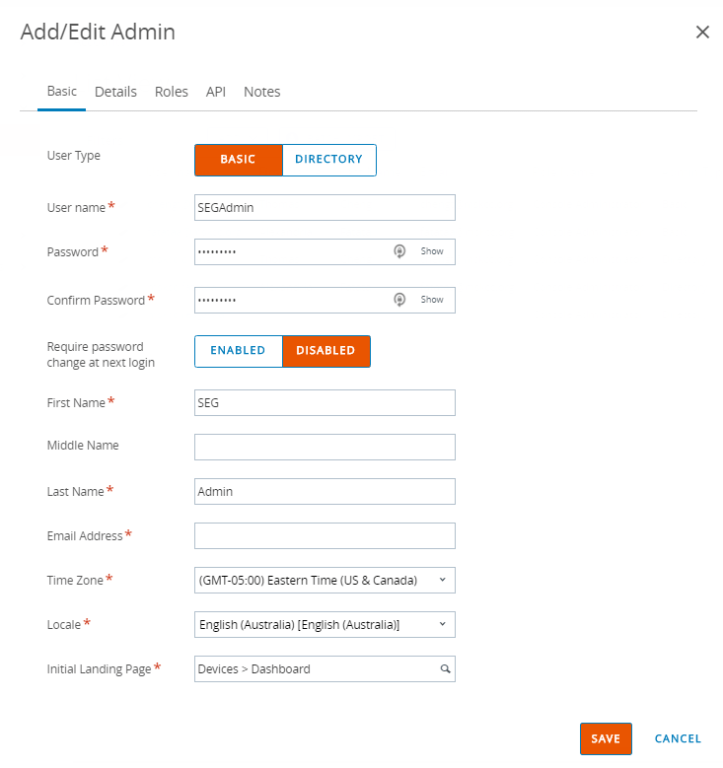The image size is (723, 768).
Task: Select Disabled for password change requirement
Action: [326, 351]
